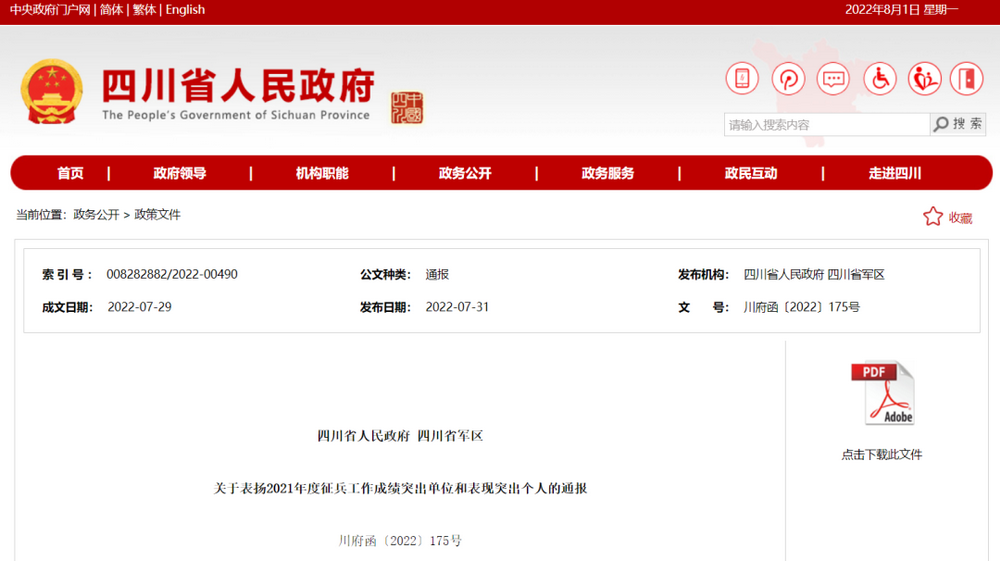Screen dimensions: 1000x561
Task: Click the red Sichuan seal stamp icon
Action: (407, 108)
